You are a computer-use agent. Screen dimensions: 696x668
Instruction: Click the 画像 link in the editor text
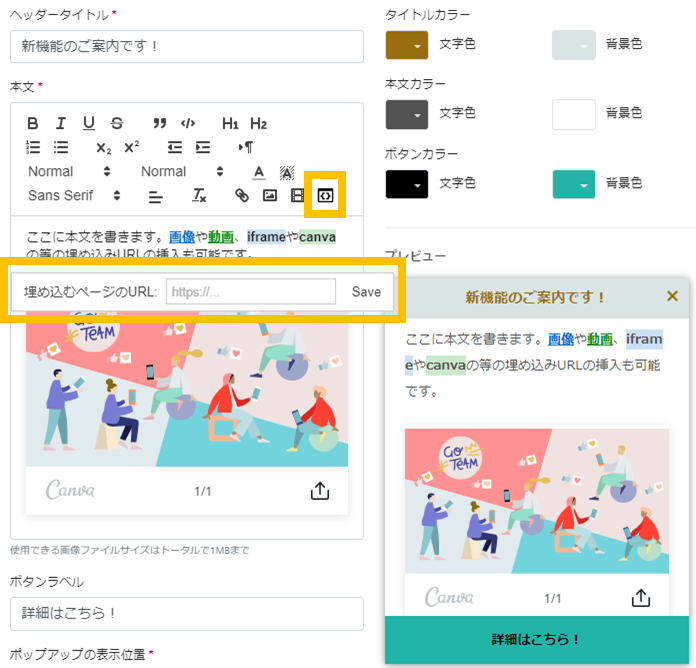click(182, 237)
